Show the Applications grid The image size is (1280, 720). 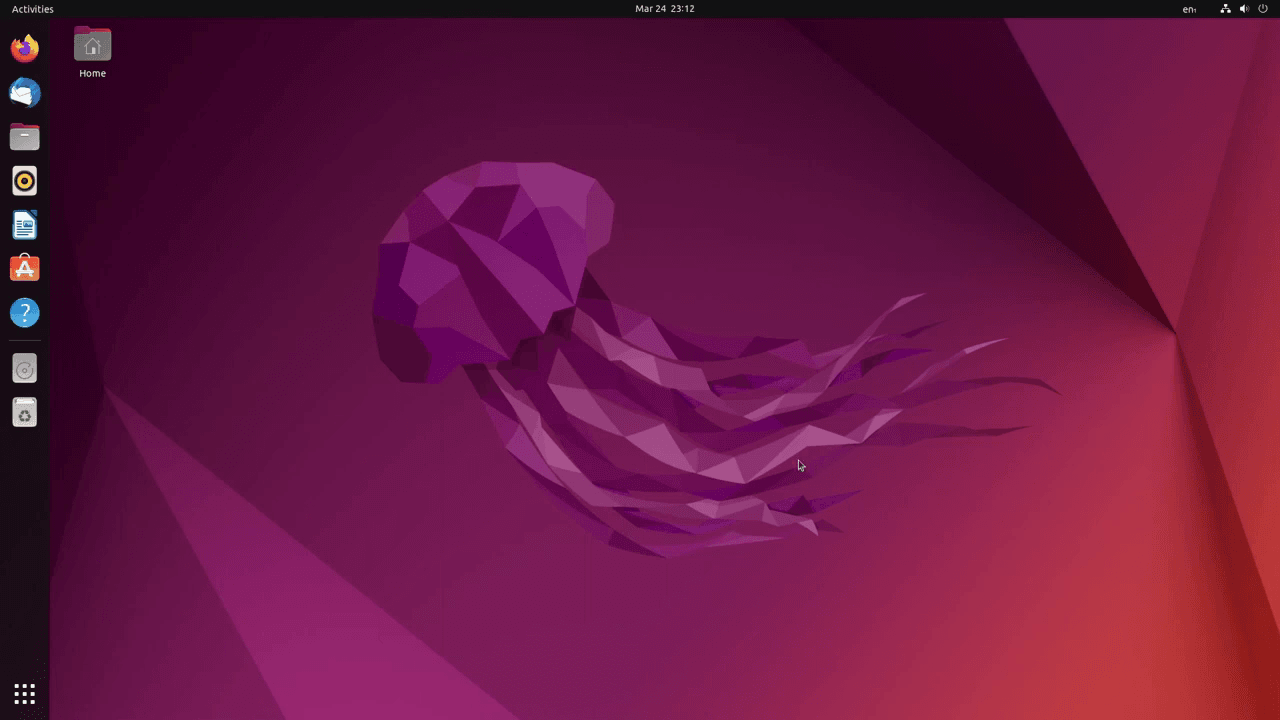[24, 693]
